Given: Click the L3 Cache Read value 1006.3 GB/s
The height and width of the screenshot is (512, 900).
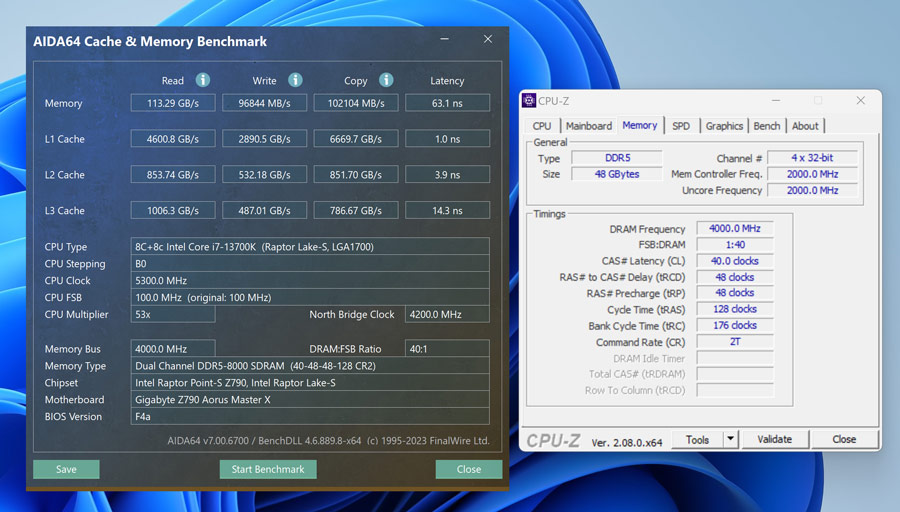Looking at the screenshot, I should (173, 211).
